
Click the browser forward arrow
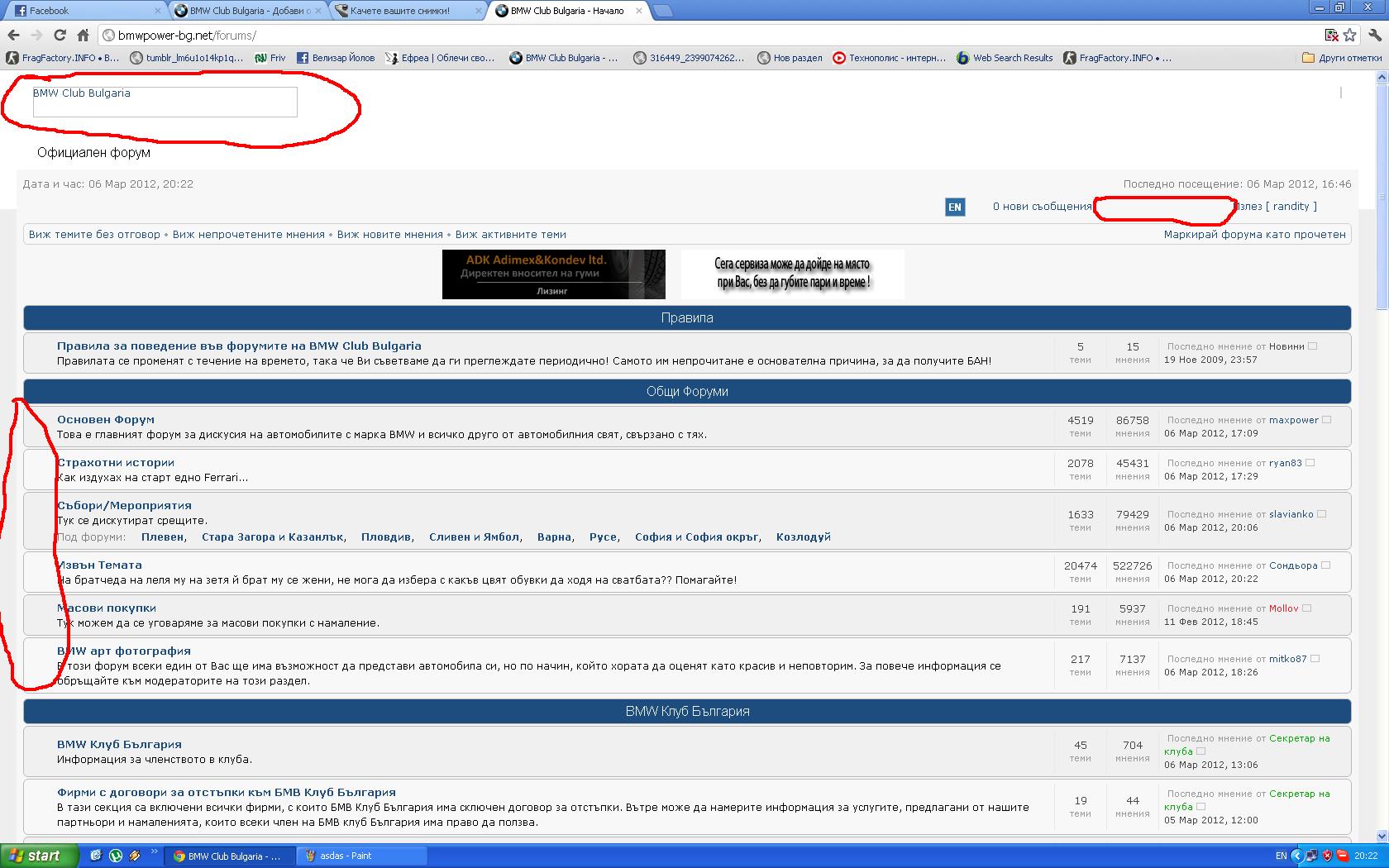[x=36, y=36]
